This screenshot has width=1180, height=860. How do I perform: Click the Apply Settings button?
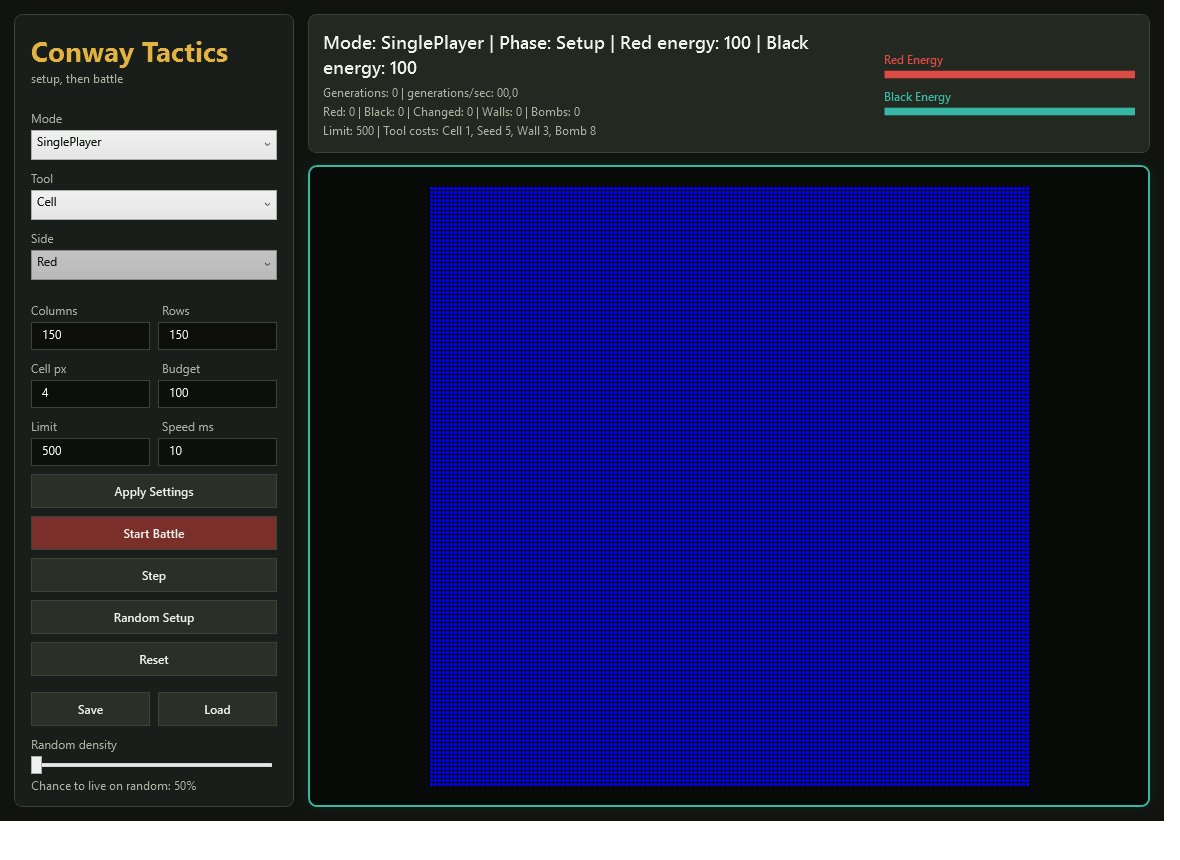pyautogui.click(x=154, y=491)
